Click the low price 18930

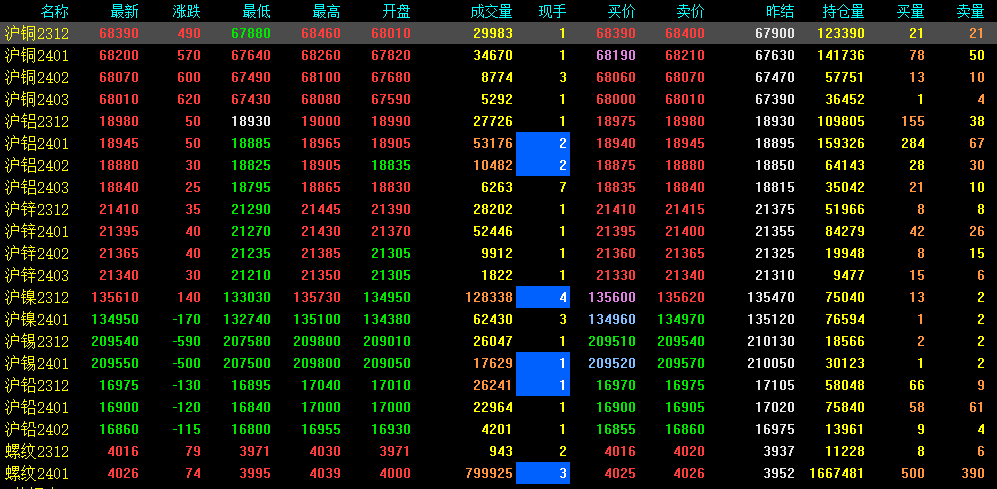(251, 121)
